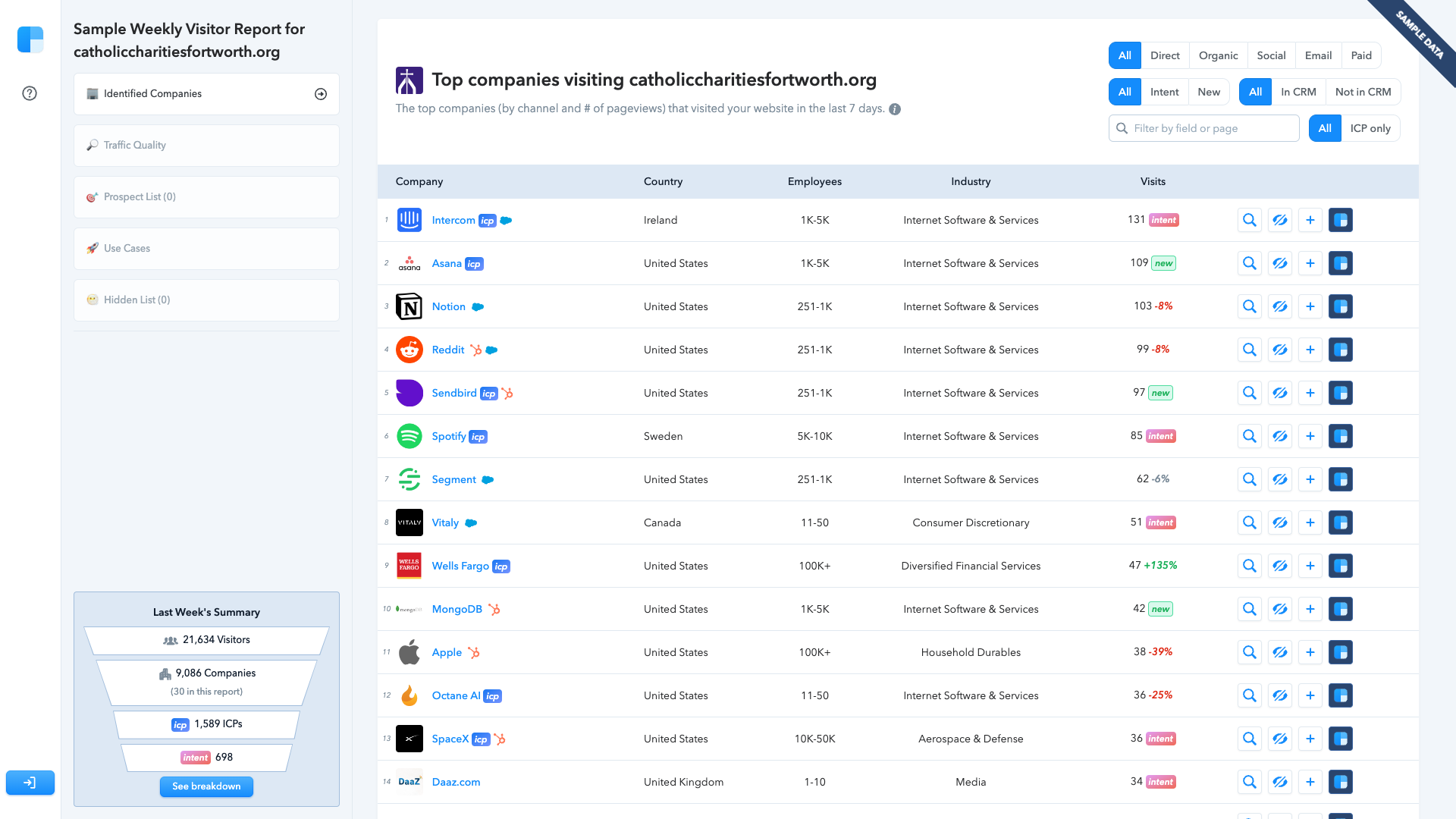This screenshot has height=819, width=1456.
Task: Hide Intercom using its eye-slash icon
Action: pos(1280,220)
